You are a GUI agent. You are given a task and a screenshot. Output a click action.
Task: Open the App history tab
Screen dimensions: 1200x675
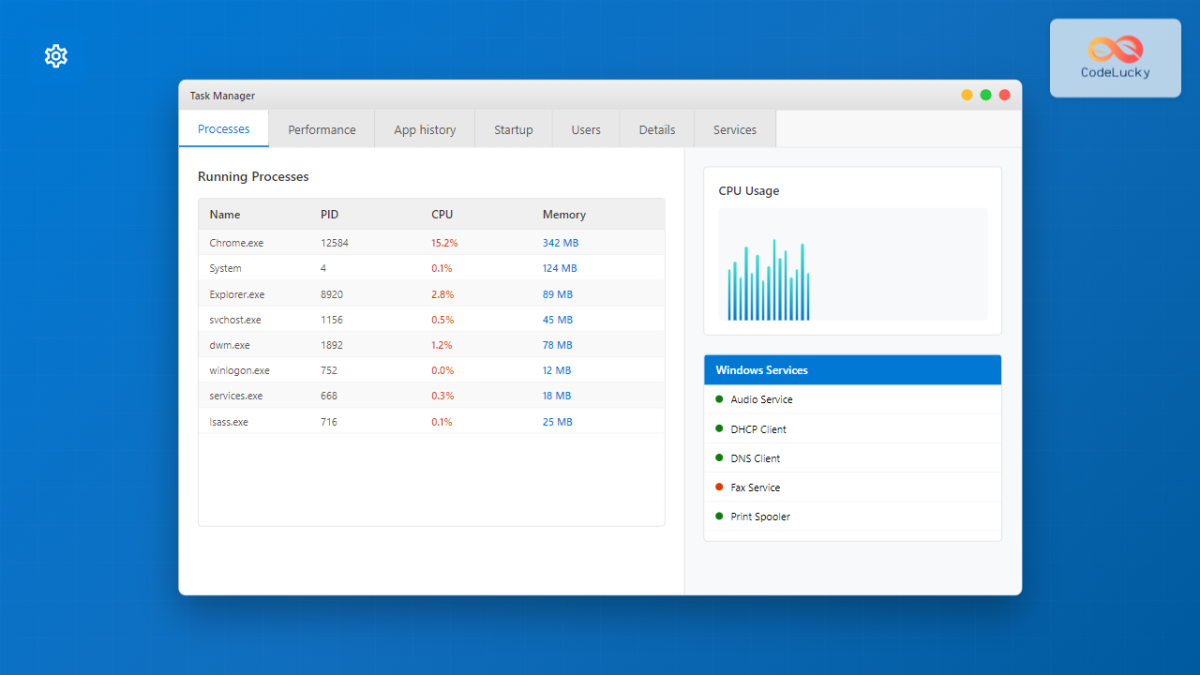pos(425,130)
